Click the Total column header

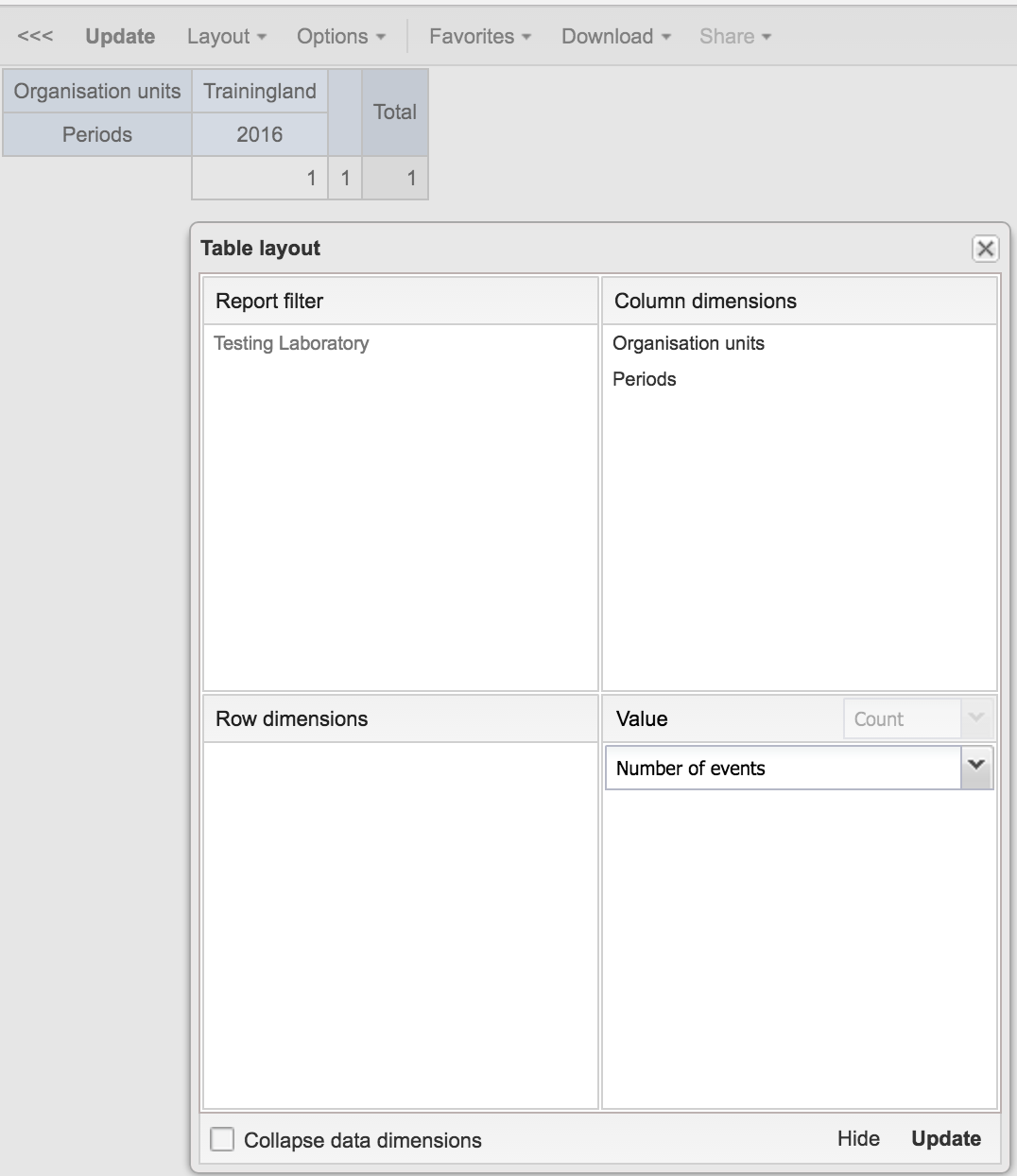click(x=394, y=112)
